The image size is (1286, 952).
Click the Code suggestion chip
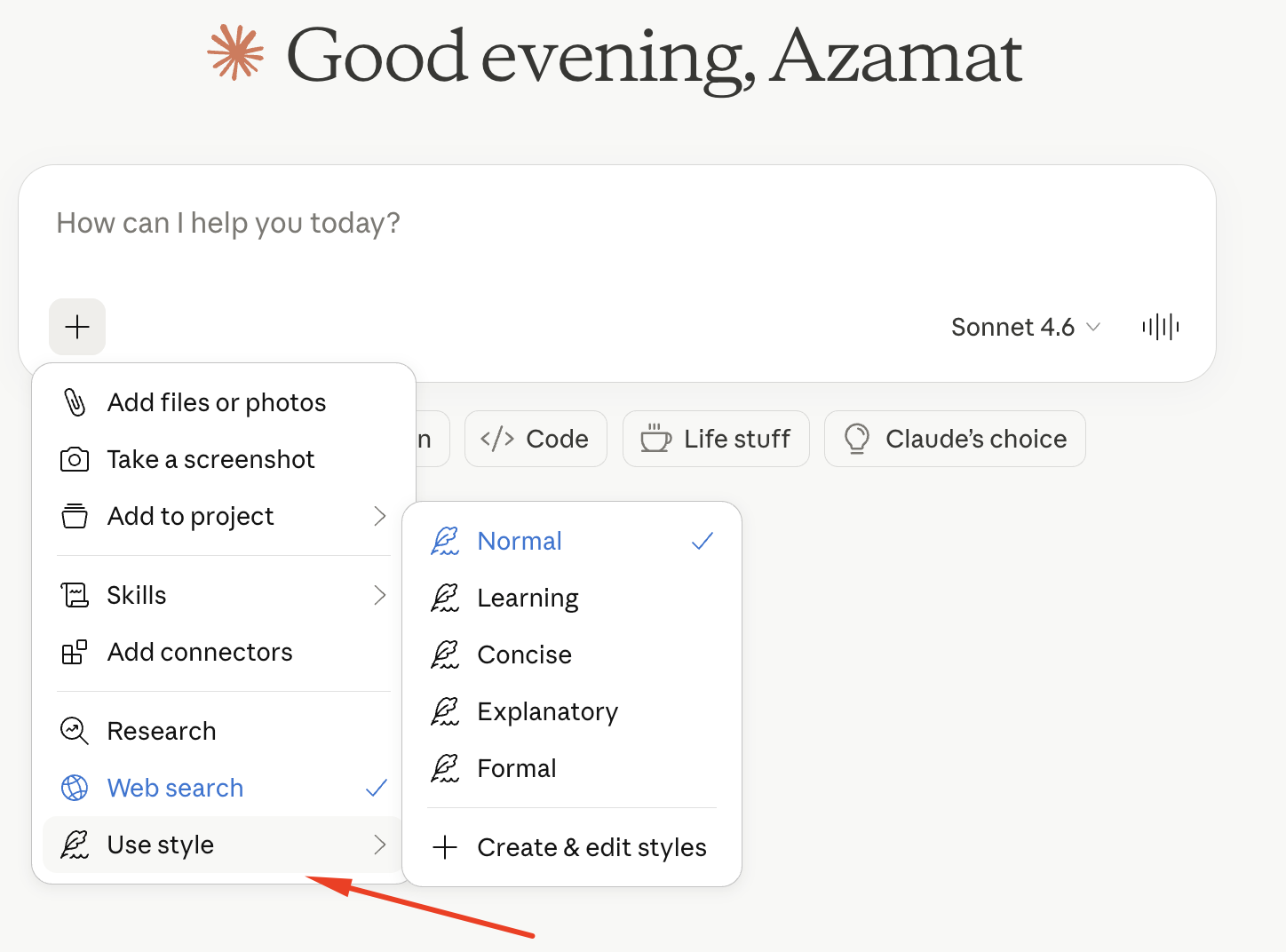tap(536, 439)
